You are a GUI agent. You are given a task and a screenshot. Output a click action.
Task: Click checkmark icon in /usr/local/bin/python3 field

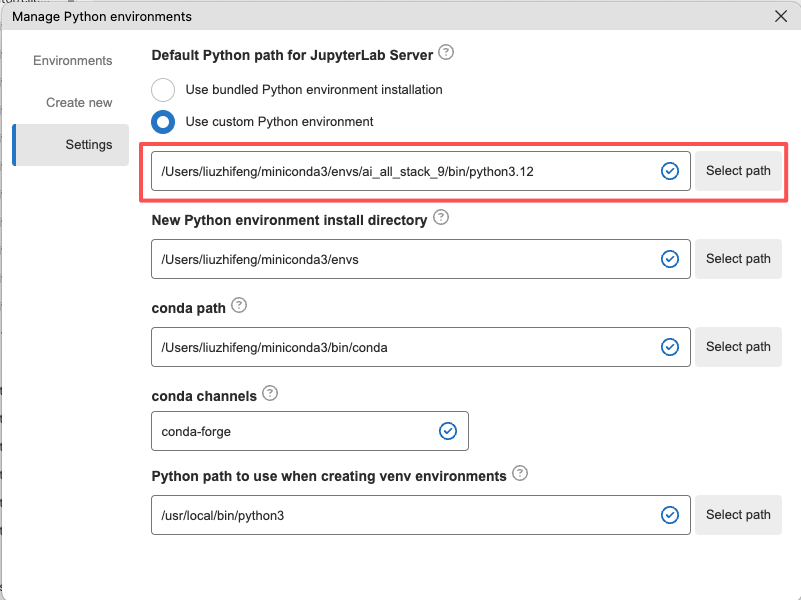[670, 515]
